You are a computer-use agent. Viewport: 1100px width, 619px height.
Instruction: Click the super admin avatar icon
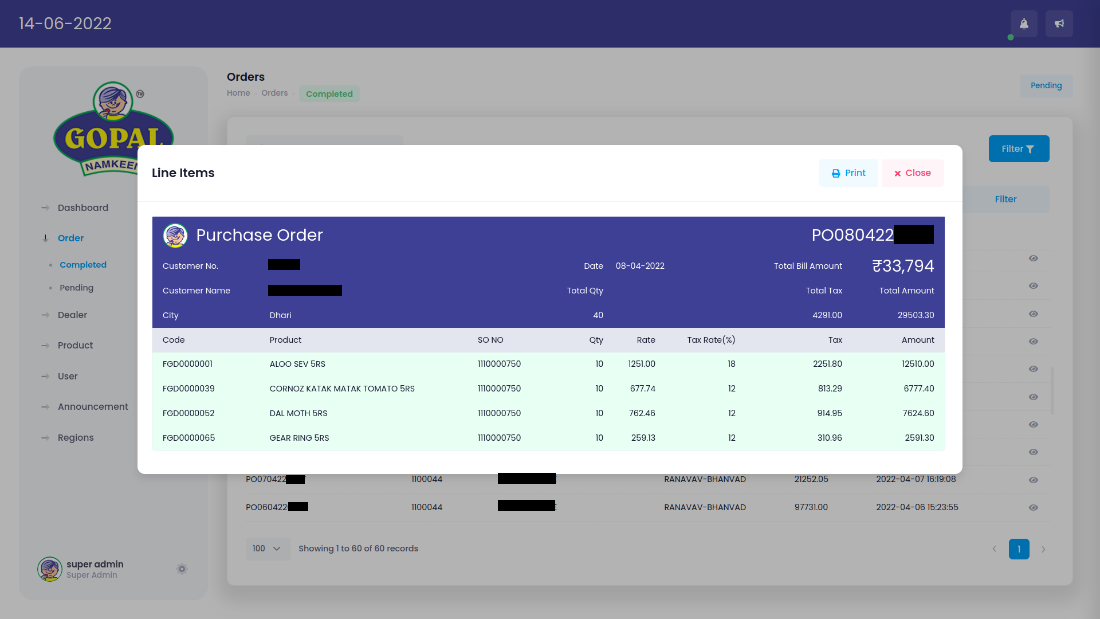(49, 568)
